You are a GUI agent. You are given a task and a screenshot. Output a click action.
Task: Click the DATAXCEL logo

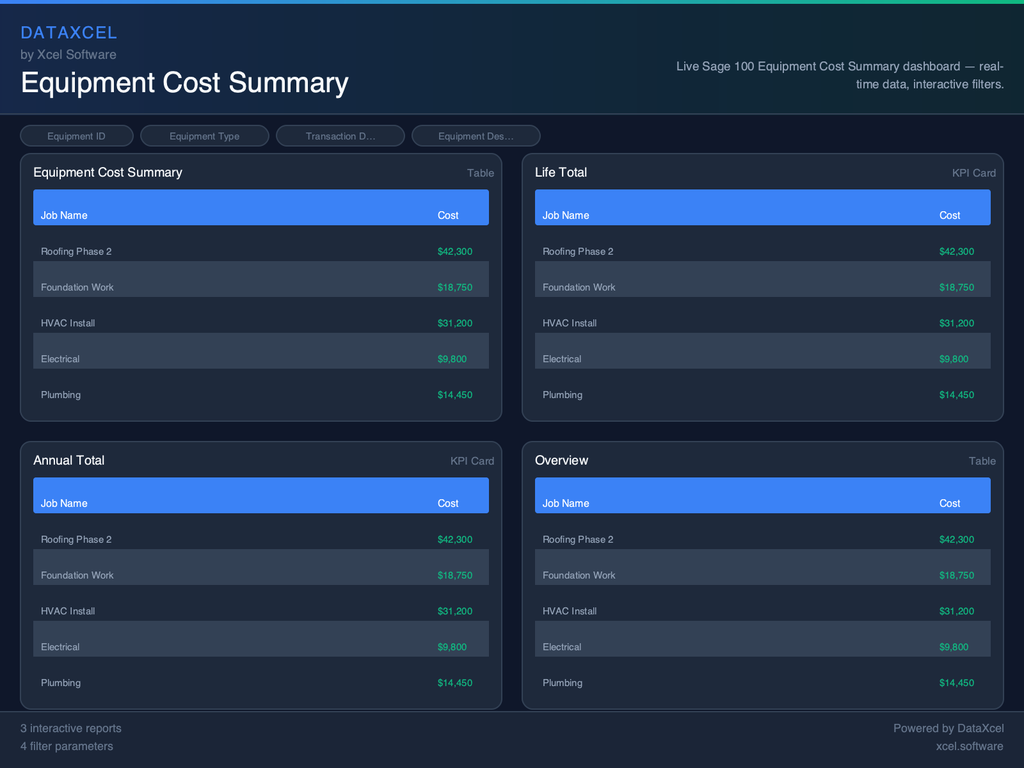pos(69,32)
